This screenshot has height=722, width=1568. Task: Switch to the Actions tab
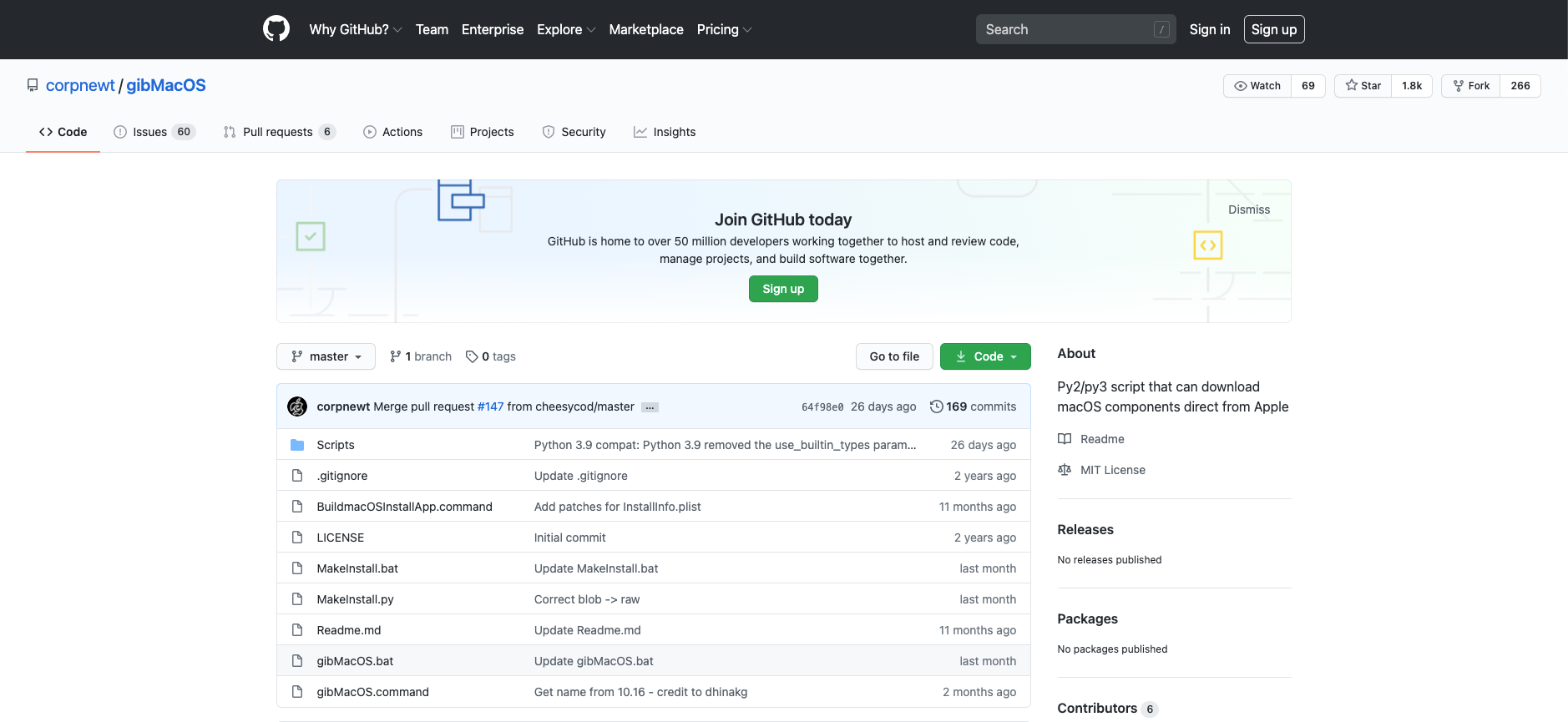393,132
